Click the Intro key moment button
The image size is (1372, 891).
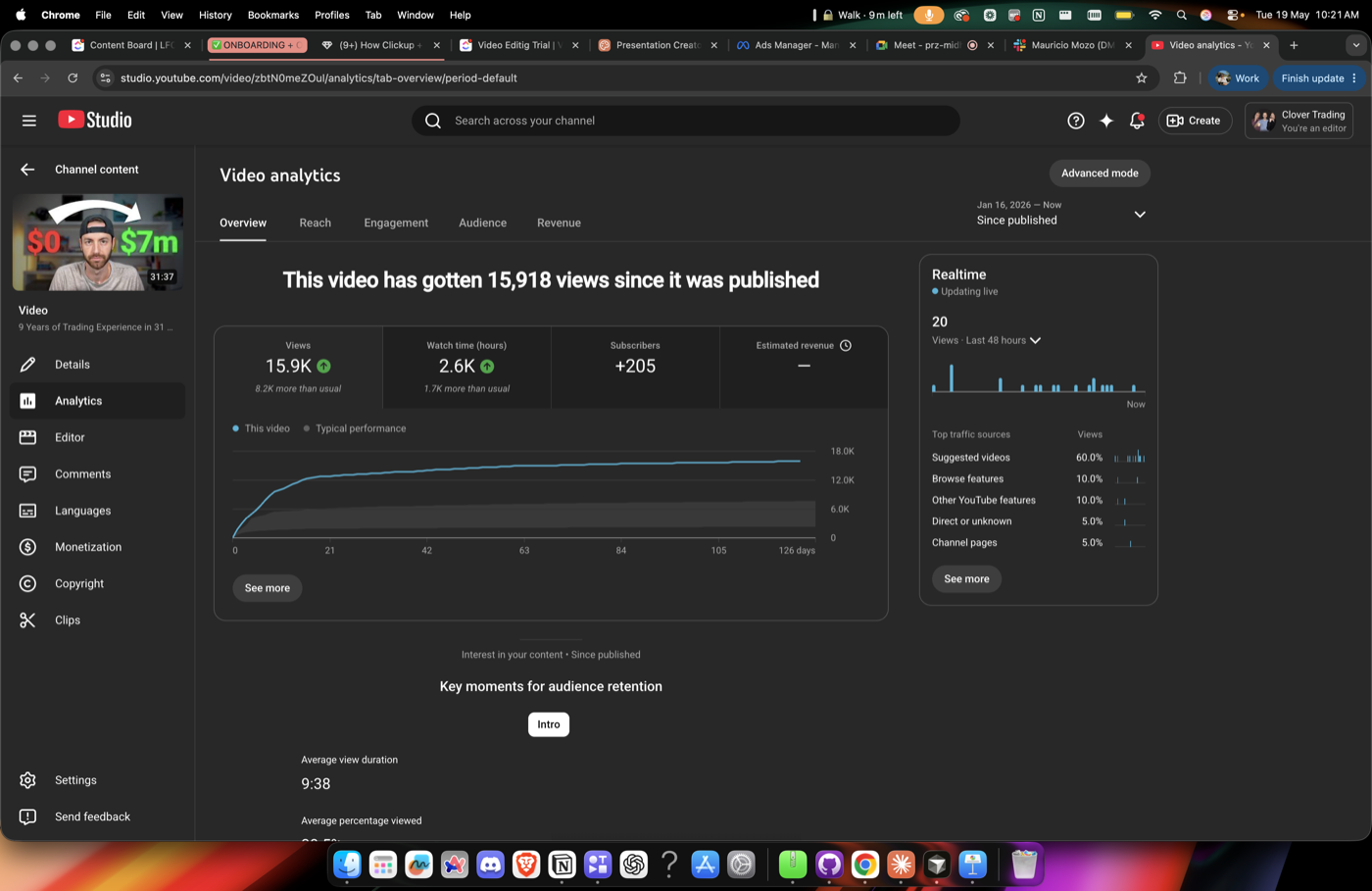549,724
